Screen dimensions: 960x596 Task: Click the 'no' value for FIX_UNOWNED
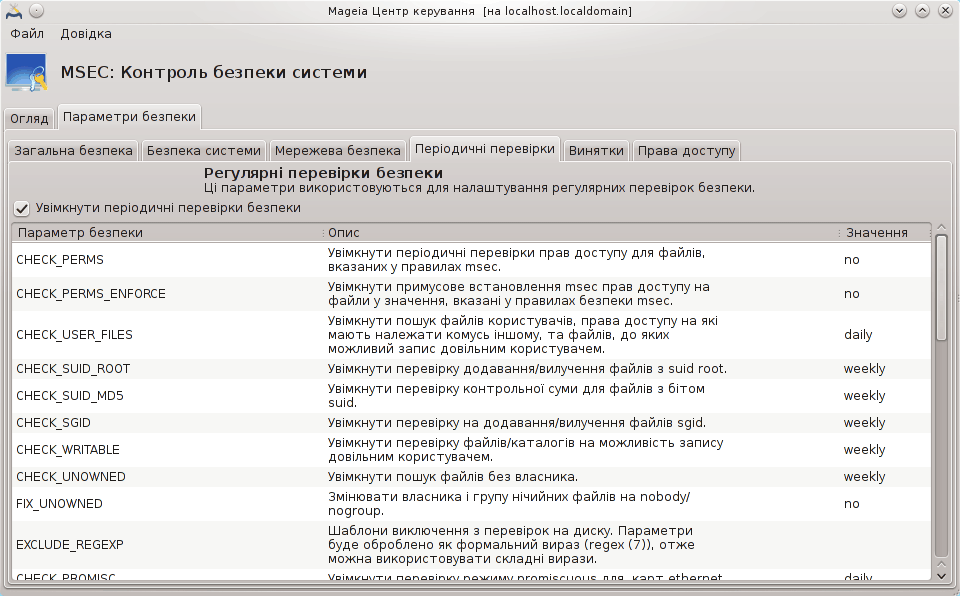pyautogui.click(x=852, y=504)
